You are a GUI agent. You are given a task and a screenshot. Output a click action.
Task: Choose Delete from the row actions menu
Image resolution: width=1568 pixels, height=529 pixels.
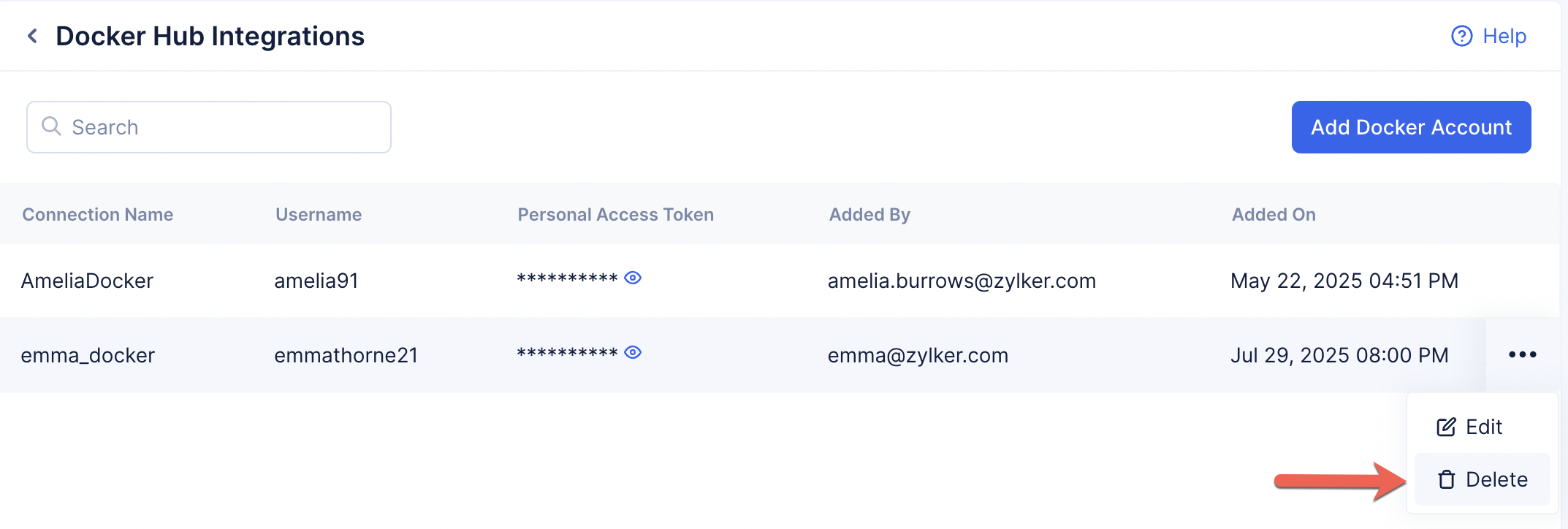1496,480
